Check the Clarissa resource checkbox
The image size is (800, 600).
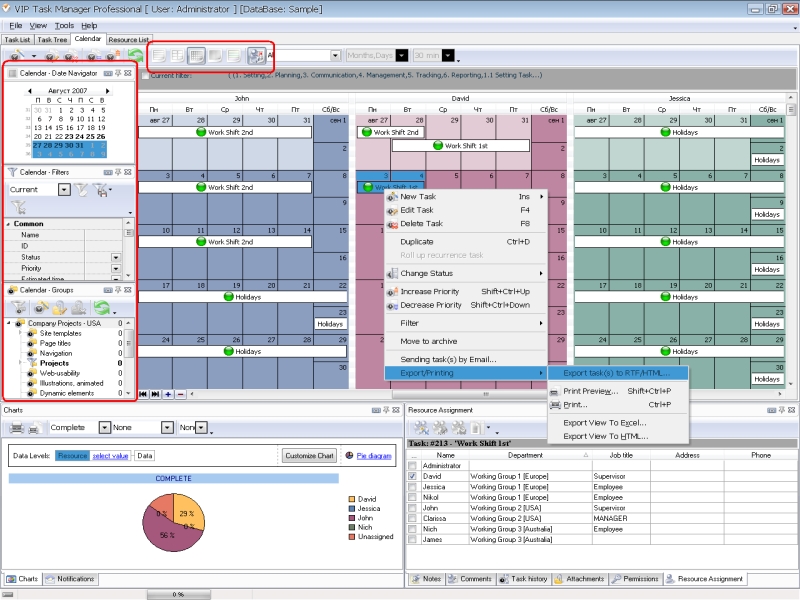pyautogui.click(x=412, y=518)
